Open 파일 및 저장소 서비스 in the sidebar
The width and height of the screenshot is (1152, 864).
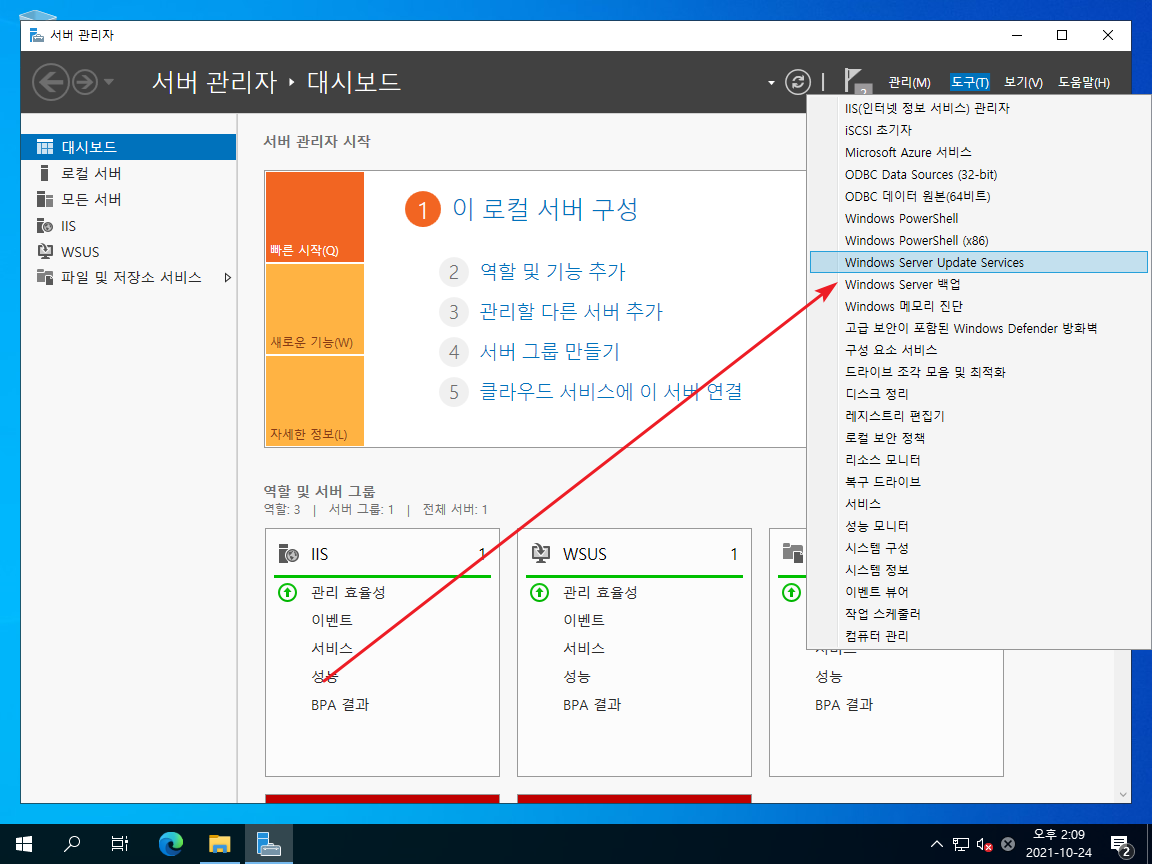pos(129,277)
